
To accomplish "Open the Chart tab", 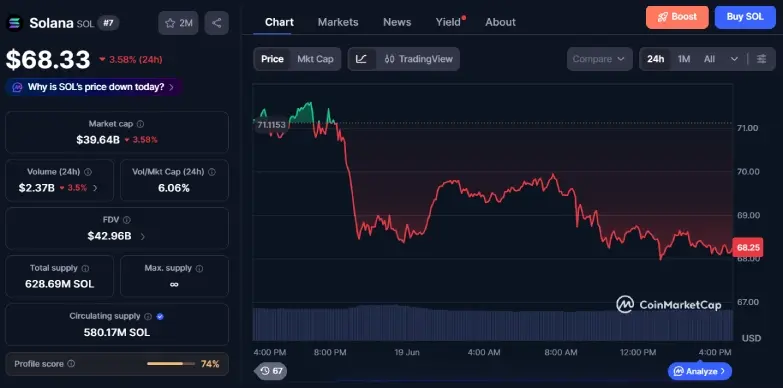I will pyautogui.click(x=279, y=22).
